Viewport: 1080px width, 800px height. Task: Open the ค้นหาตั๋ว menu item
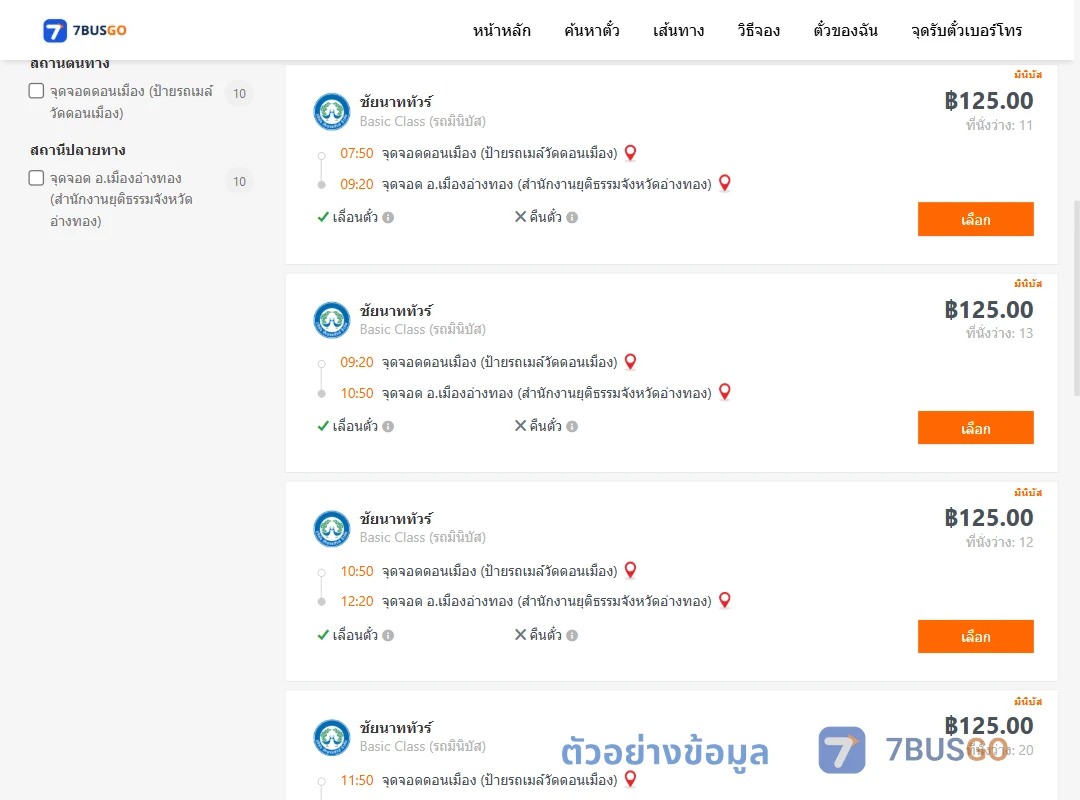[592, 30]
